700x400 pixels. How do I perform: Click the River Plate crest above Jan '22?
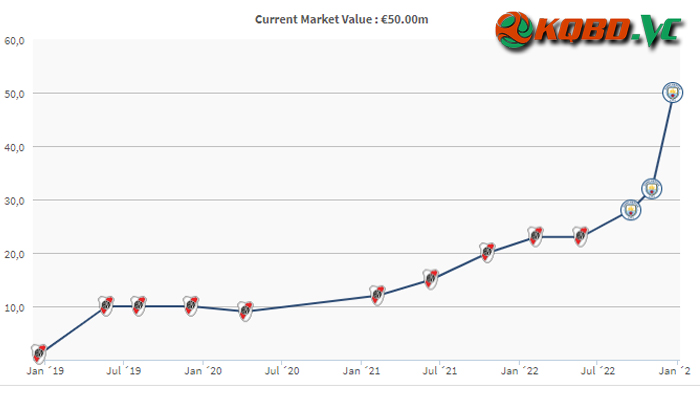535,237
